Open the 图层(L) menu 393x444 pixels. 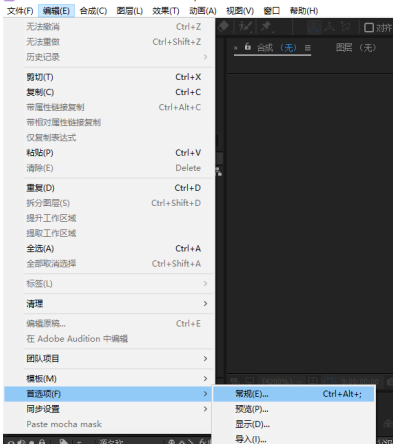click(x=130, y=11)
